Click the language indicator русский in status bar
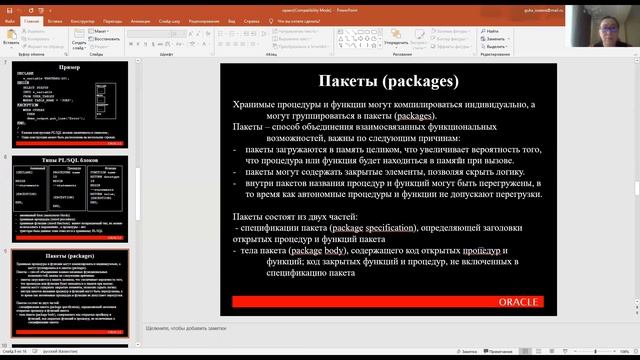The width and height of the screenshot is (640, 360). (60, 351)
